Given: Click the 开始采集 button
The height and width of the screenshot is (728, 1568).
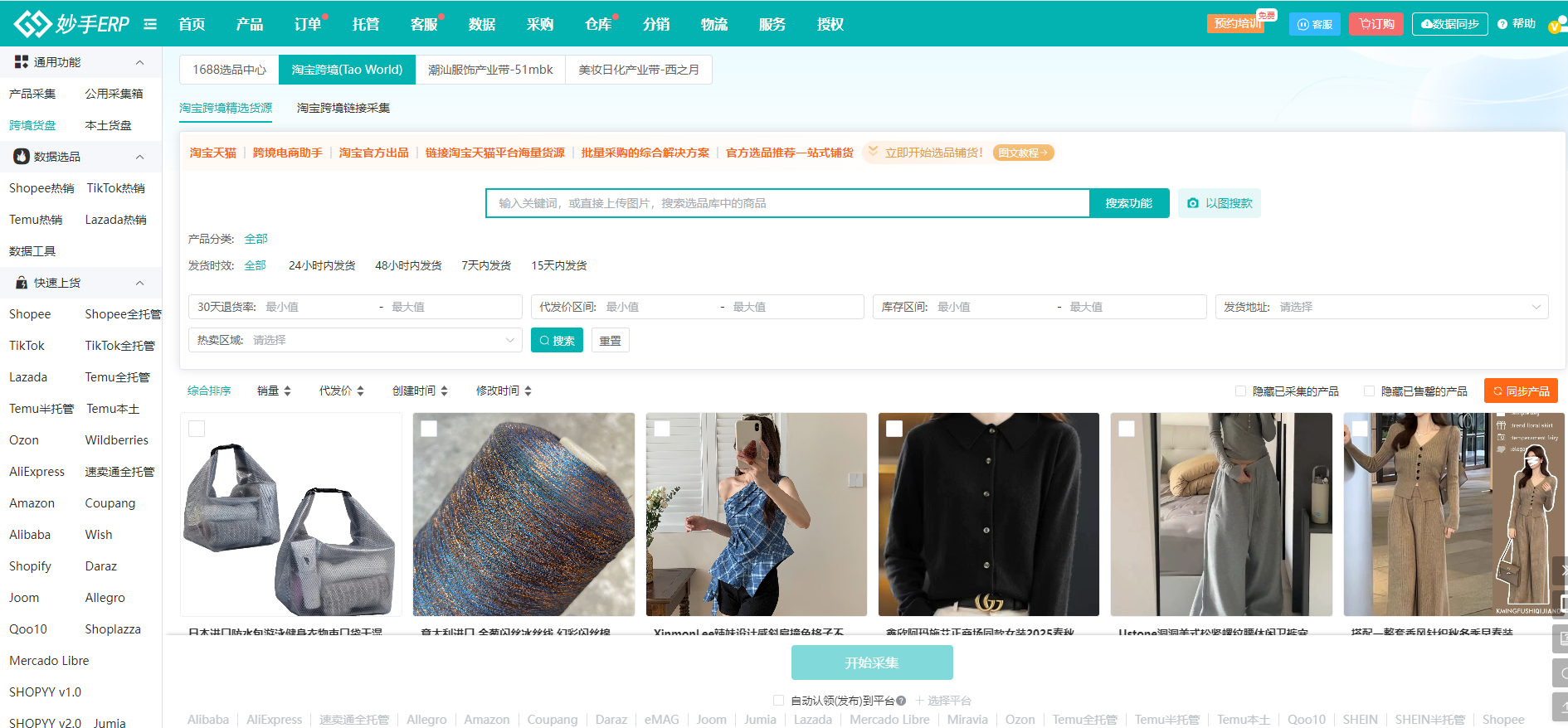Looking at the screenshot, I should tap(872, 662).
